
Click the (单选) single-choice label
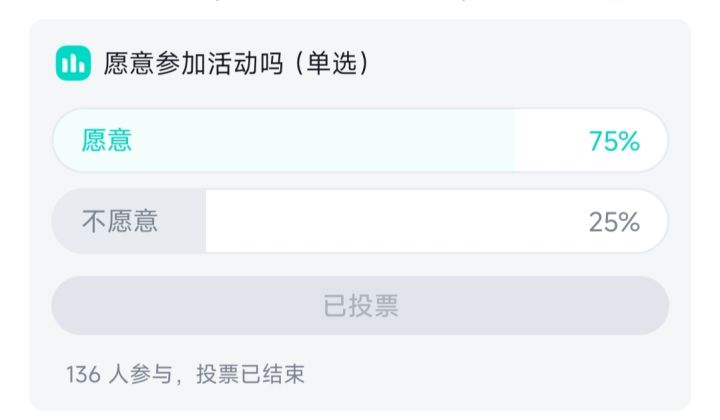pos(332,63)
